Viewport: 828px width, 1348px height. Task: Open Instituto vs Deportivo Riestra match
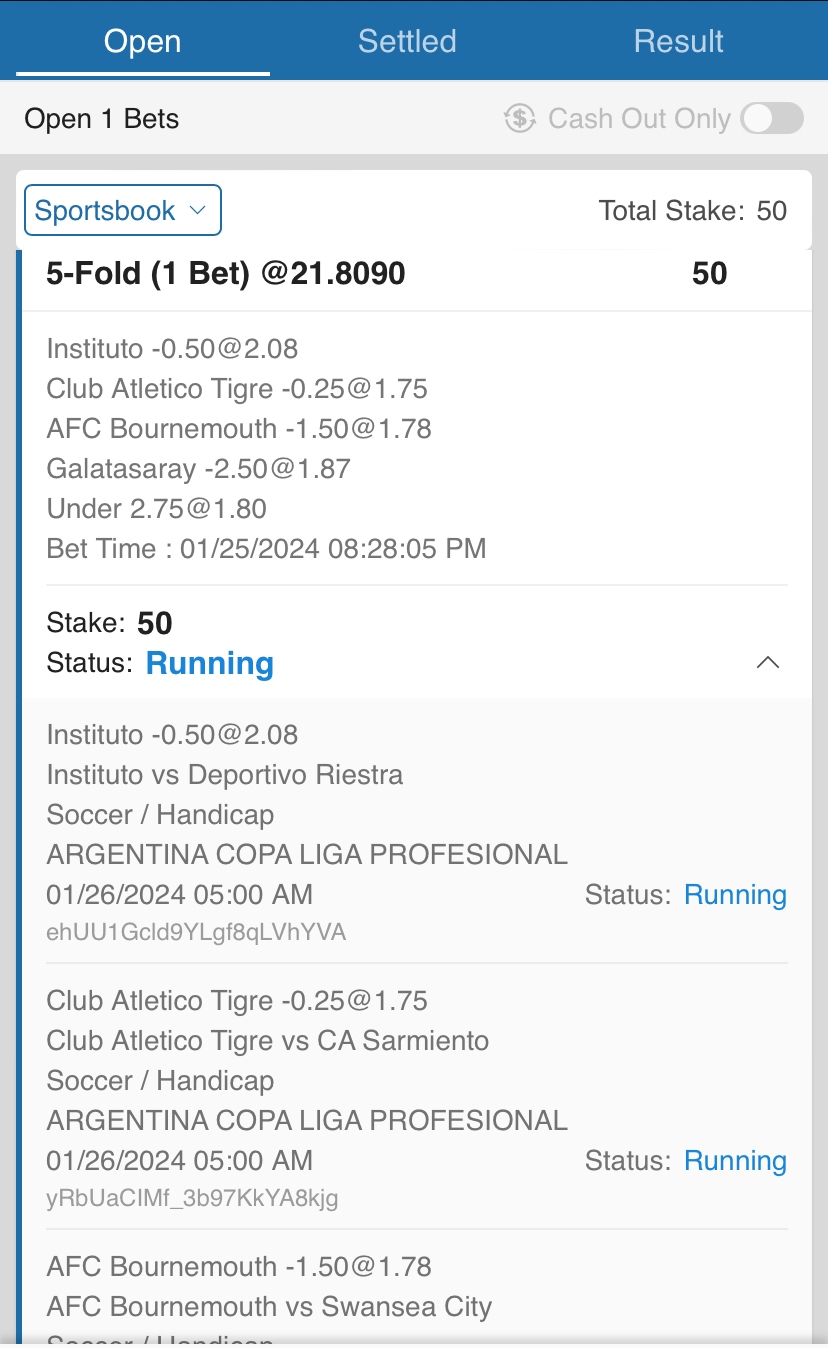pos(225,775)
